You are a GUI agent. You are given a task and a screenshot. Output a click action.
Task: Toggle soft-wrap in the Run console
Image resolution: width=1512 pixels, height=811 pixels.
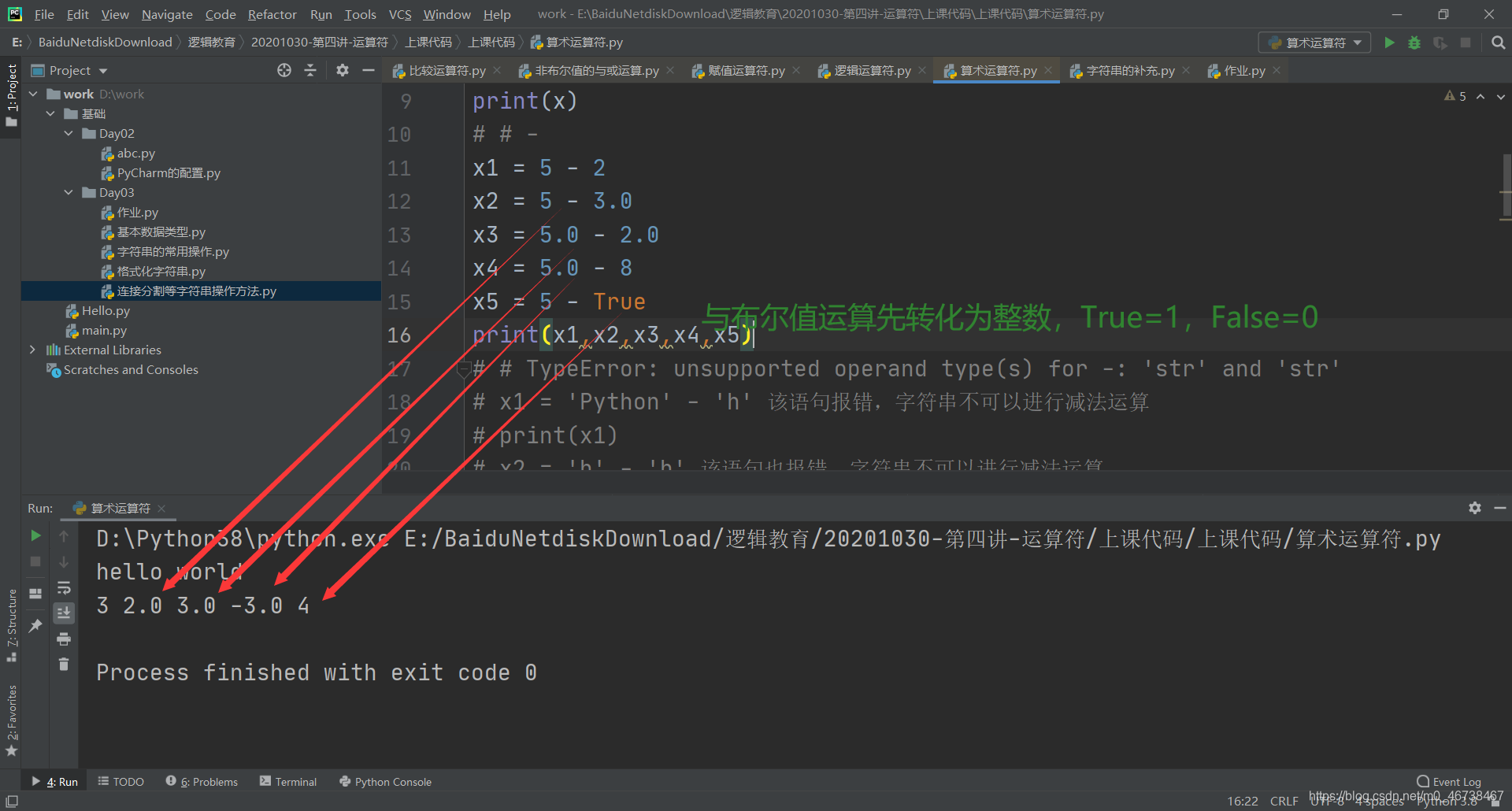tap(64, 587)
